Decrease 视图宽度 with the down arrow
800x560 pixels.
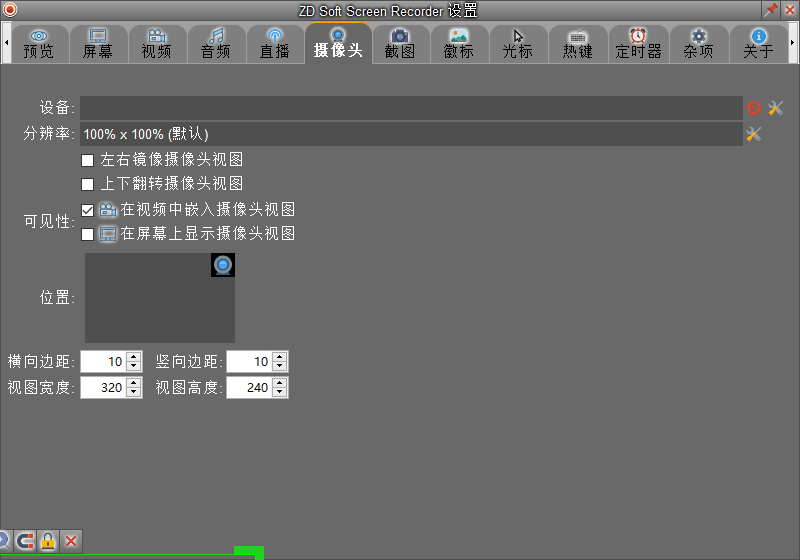point(134,393)
